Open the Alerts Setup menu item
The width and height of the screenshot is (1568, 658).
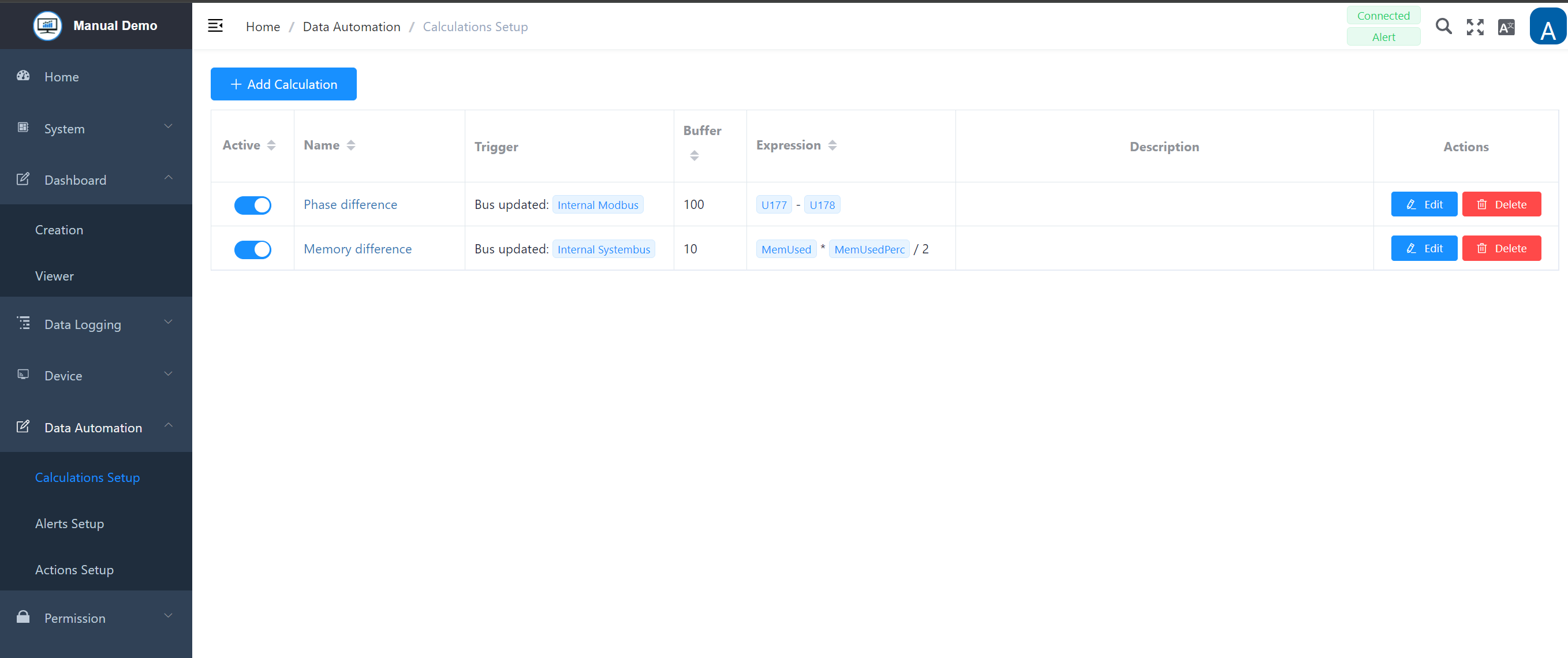coord(69,524)
